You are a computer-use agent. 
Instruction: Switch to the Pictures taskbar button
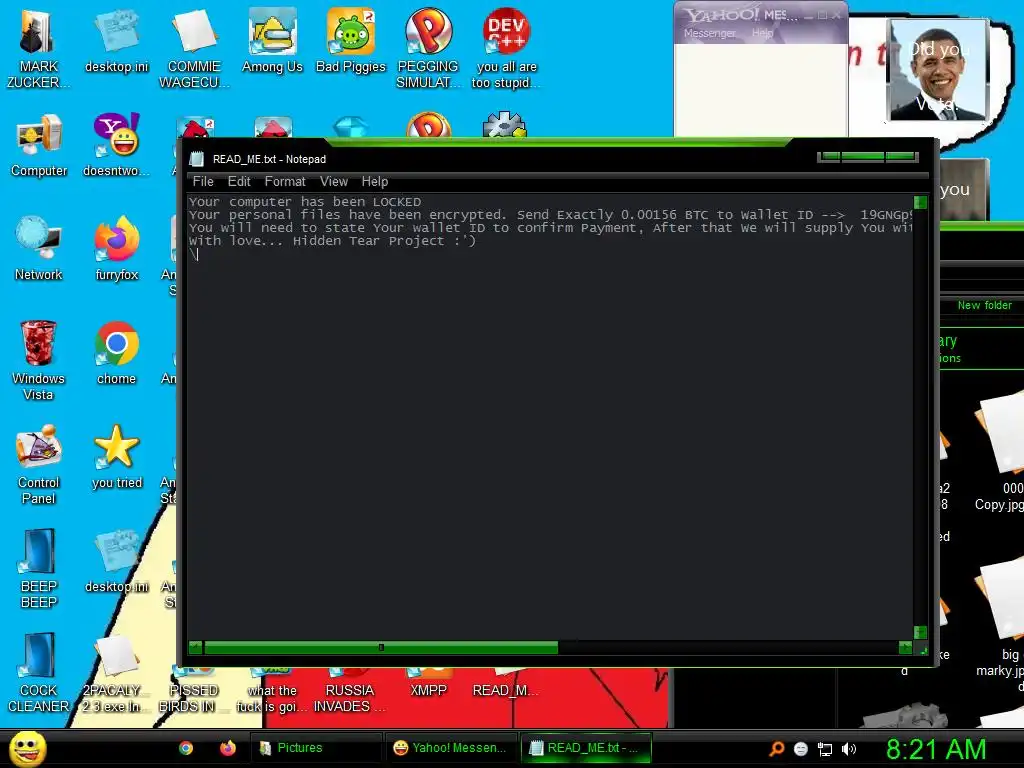coord(316,748)
